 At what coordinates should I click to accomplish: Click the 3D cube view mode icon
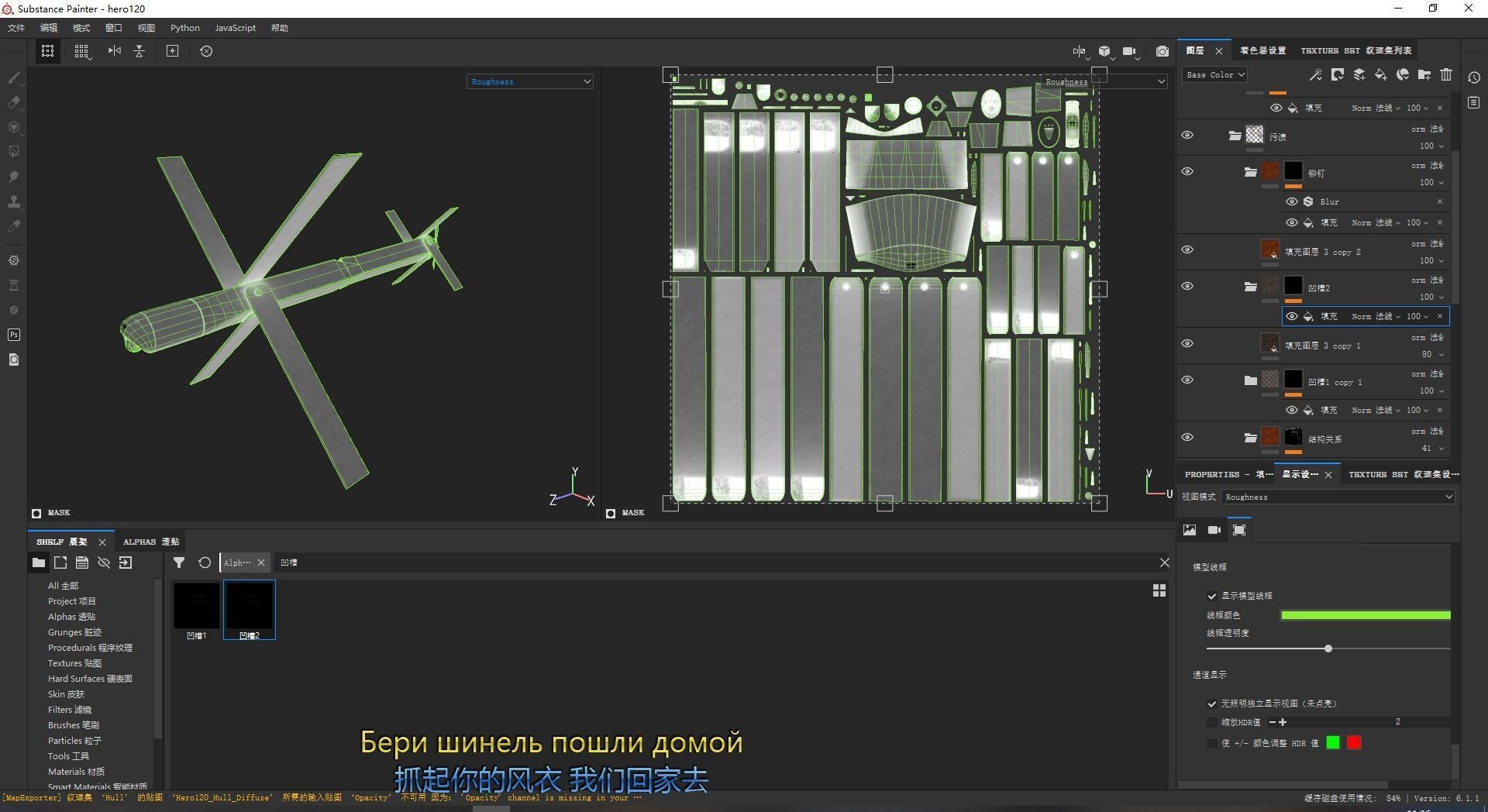(x=1104, y=51)
